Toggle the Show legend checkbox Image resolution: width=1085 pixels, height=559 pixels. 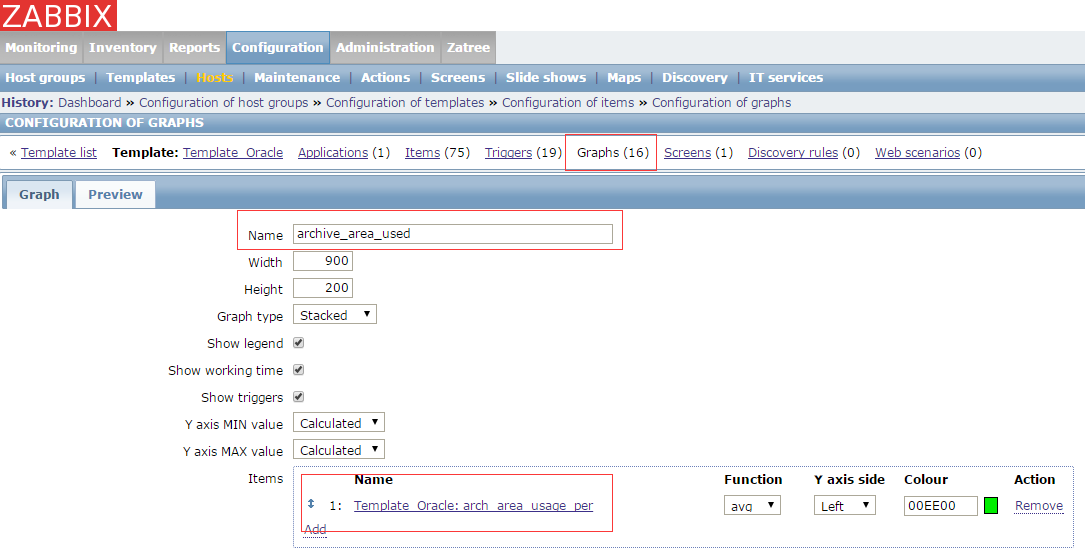298,342
